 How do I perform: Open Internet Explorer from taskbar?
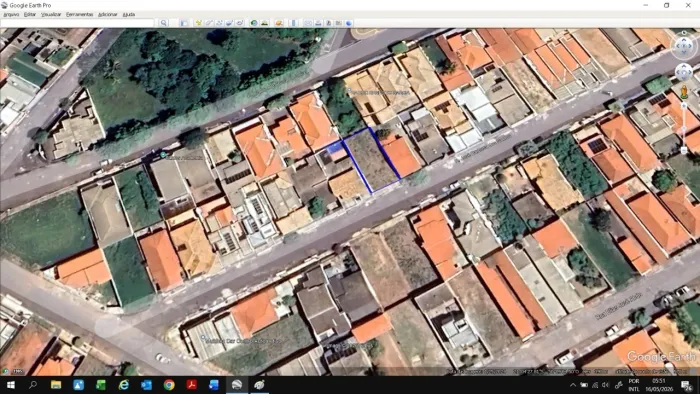click(x=124, y=385)
